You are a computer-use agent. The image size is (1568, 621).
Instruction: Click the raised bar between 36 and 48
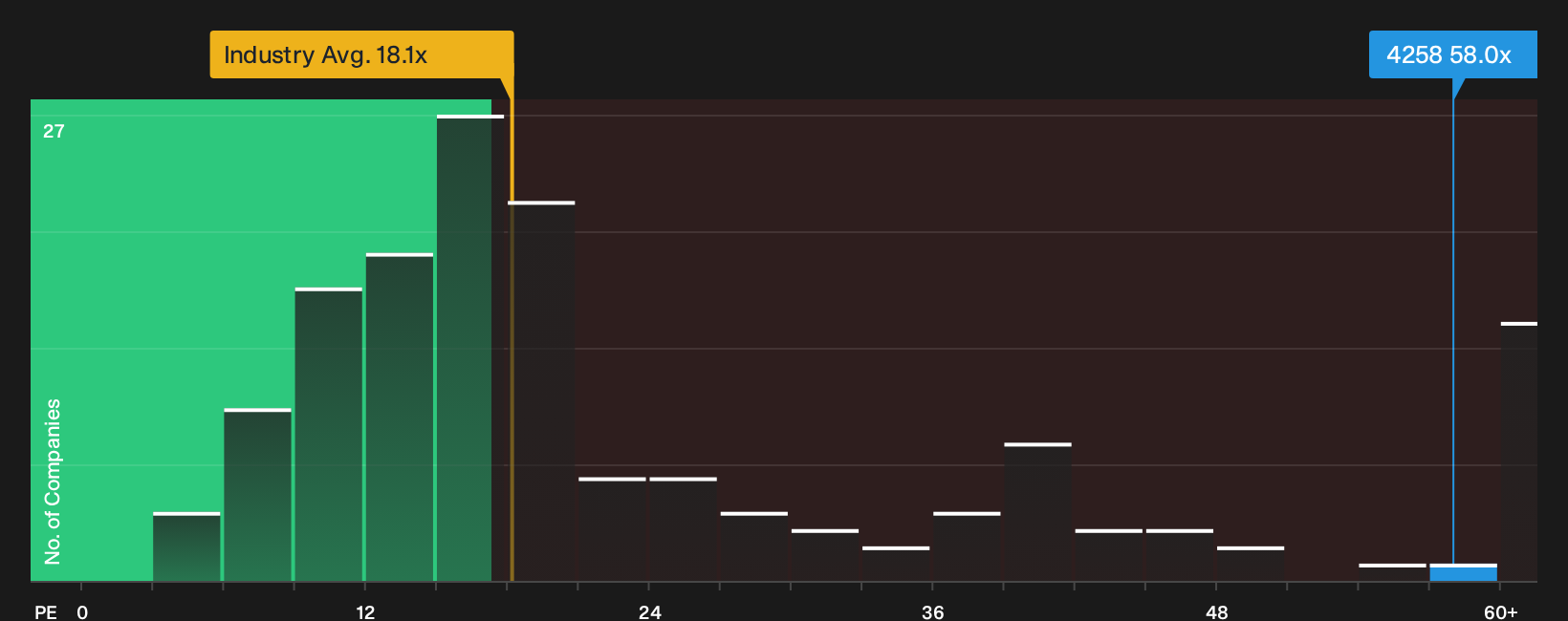pos(1037,512)
